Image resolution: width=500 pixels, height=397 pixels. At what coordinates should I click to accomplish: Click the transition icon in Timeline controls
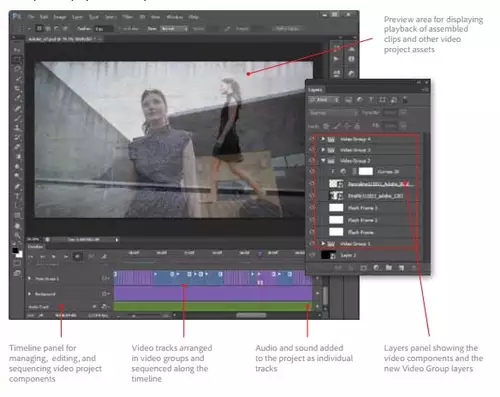[x=104, y=256]
